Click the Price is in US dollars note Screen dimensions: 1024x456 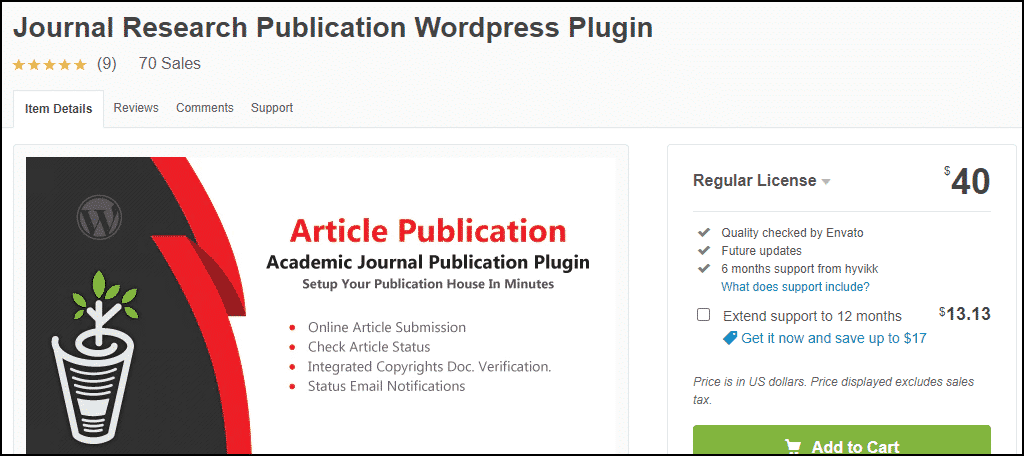pyautogui.click(x=833, y=391)
